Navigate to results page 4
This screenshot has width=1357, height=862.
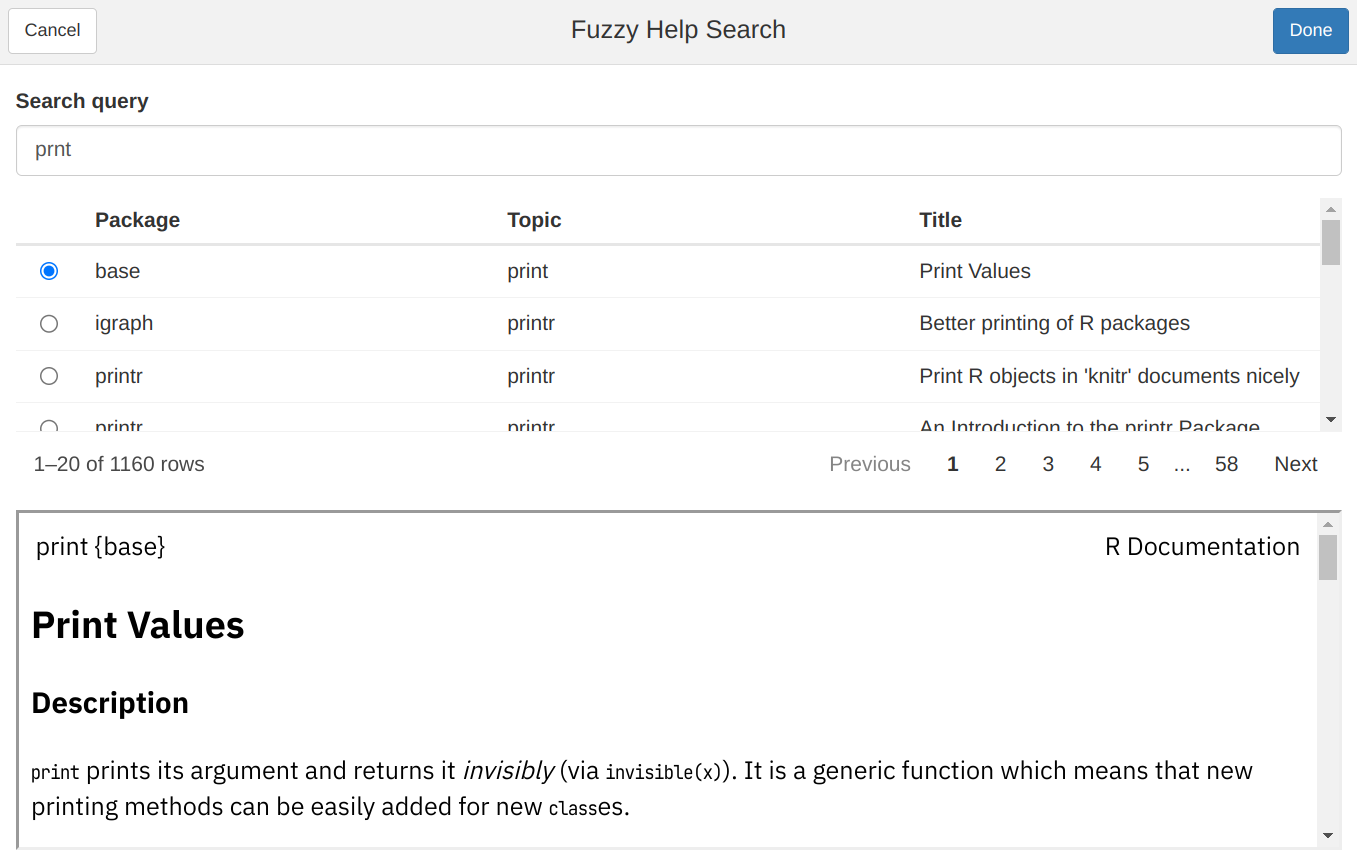(x=1096, y=464)
